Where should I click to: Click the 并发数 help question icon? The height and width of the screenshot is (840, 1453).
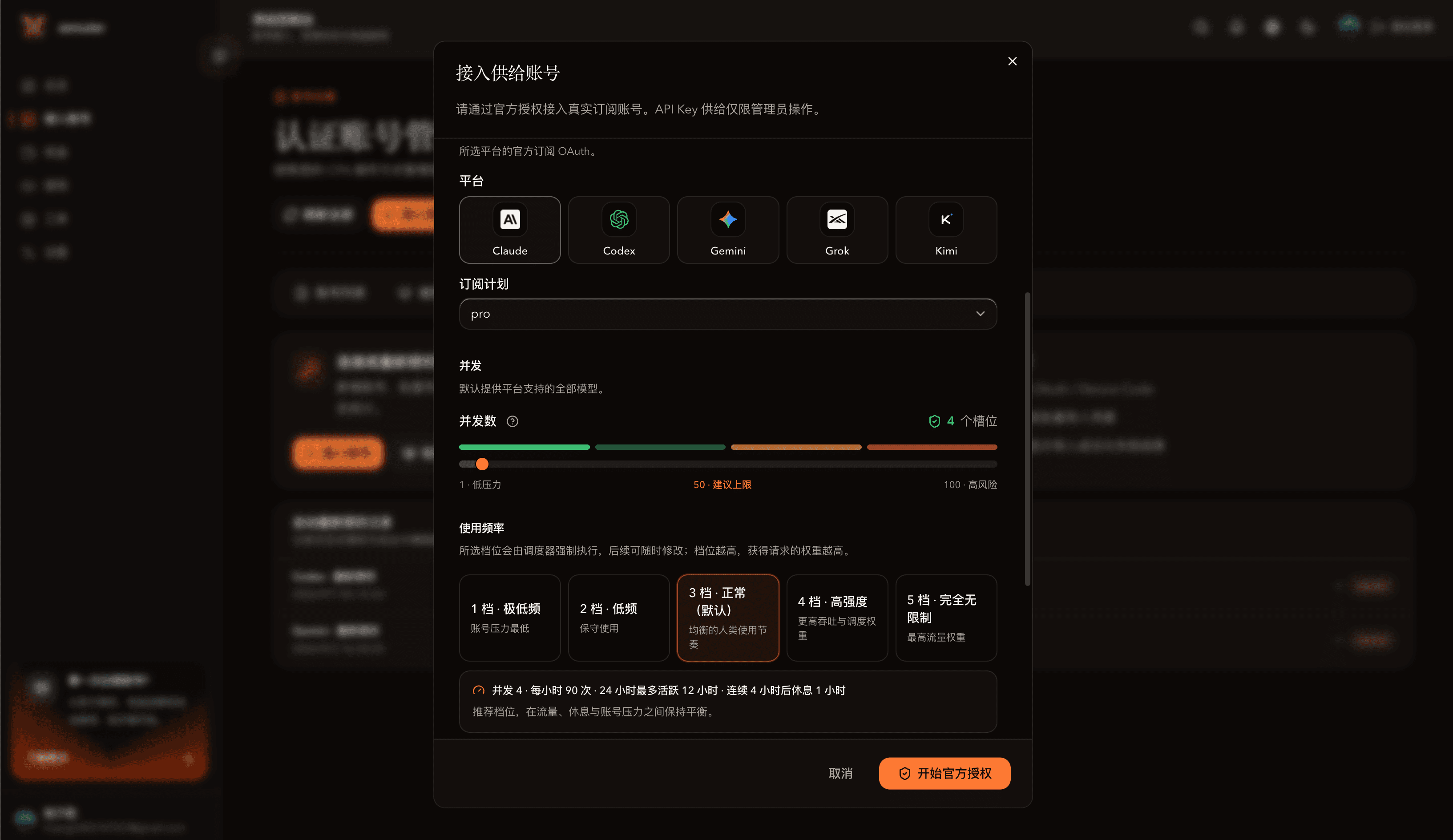[x=512, y=421]
